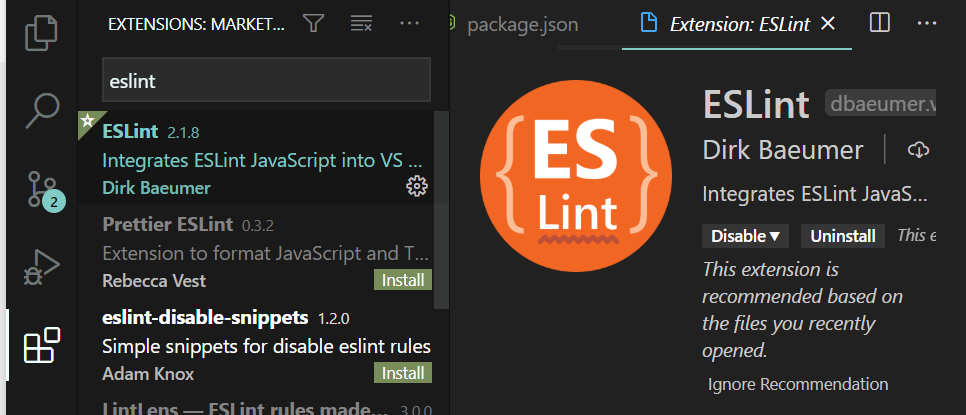Viewport: 966px width, 415px height.
Task: Install eslint-disable-snippets by Adam Knox
Action: [403, 373]
